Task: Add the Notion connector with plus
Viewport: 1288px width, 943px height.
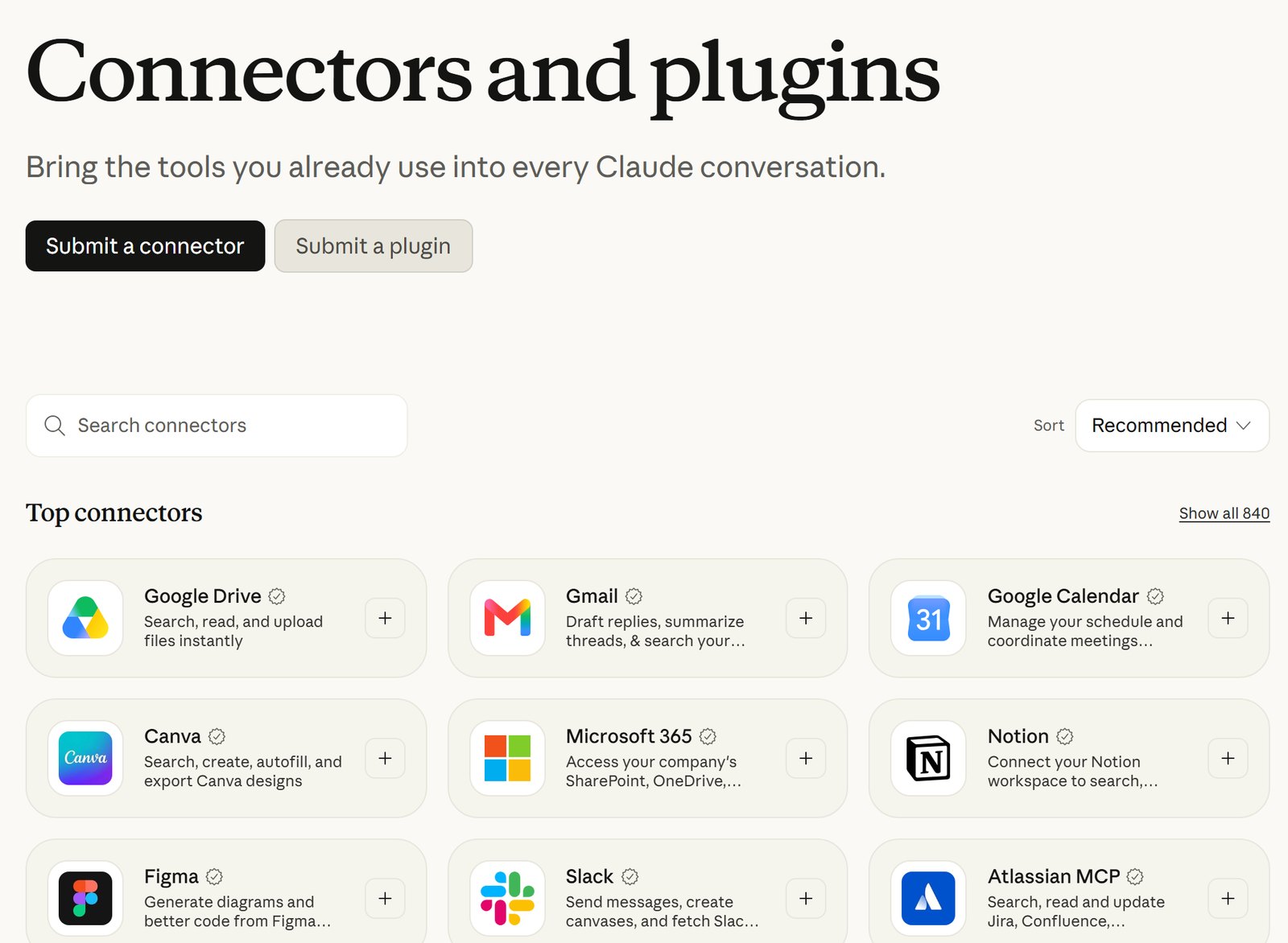Action: 1228,758
